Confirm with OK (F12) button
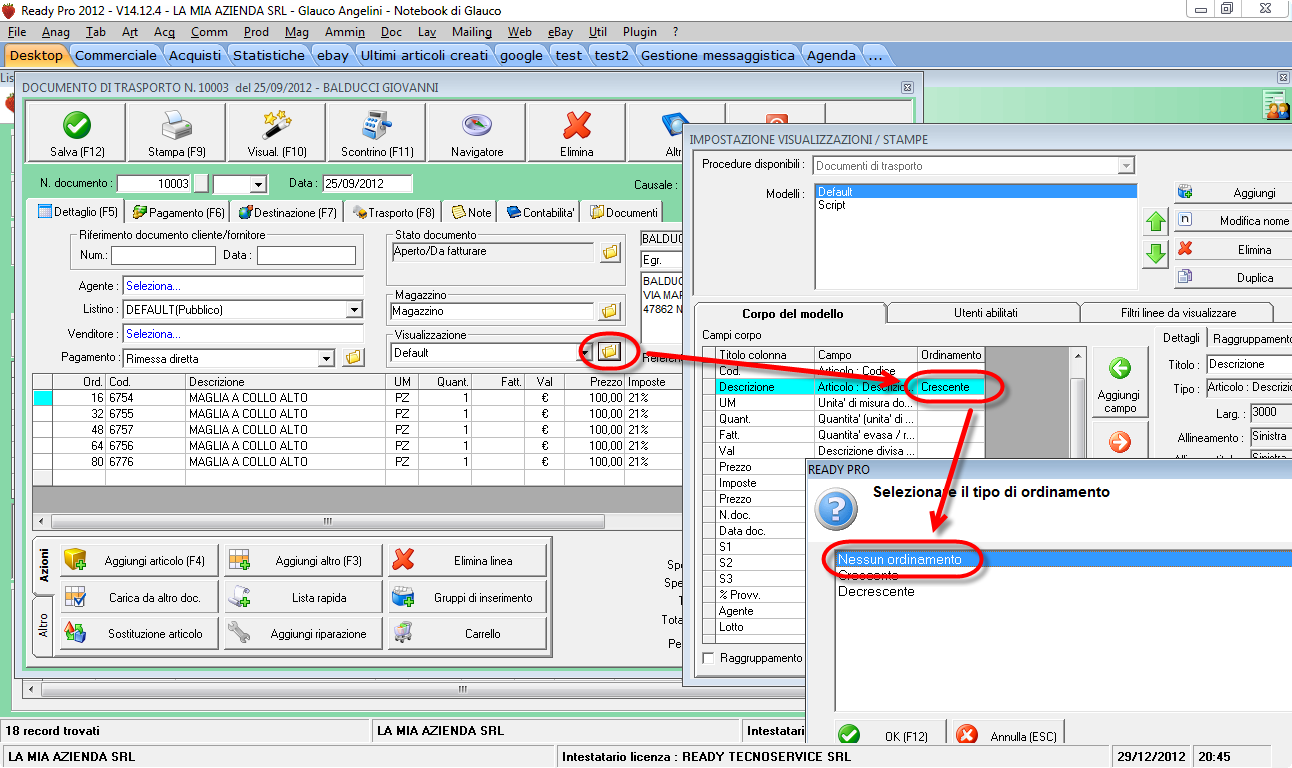This screenshot has height=768, width=1292. tap(892, 735)
